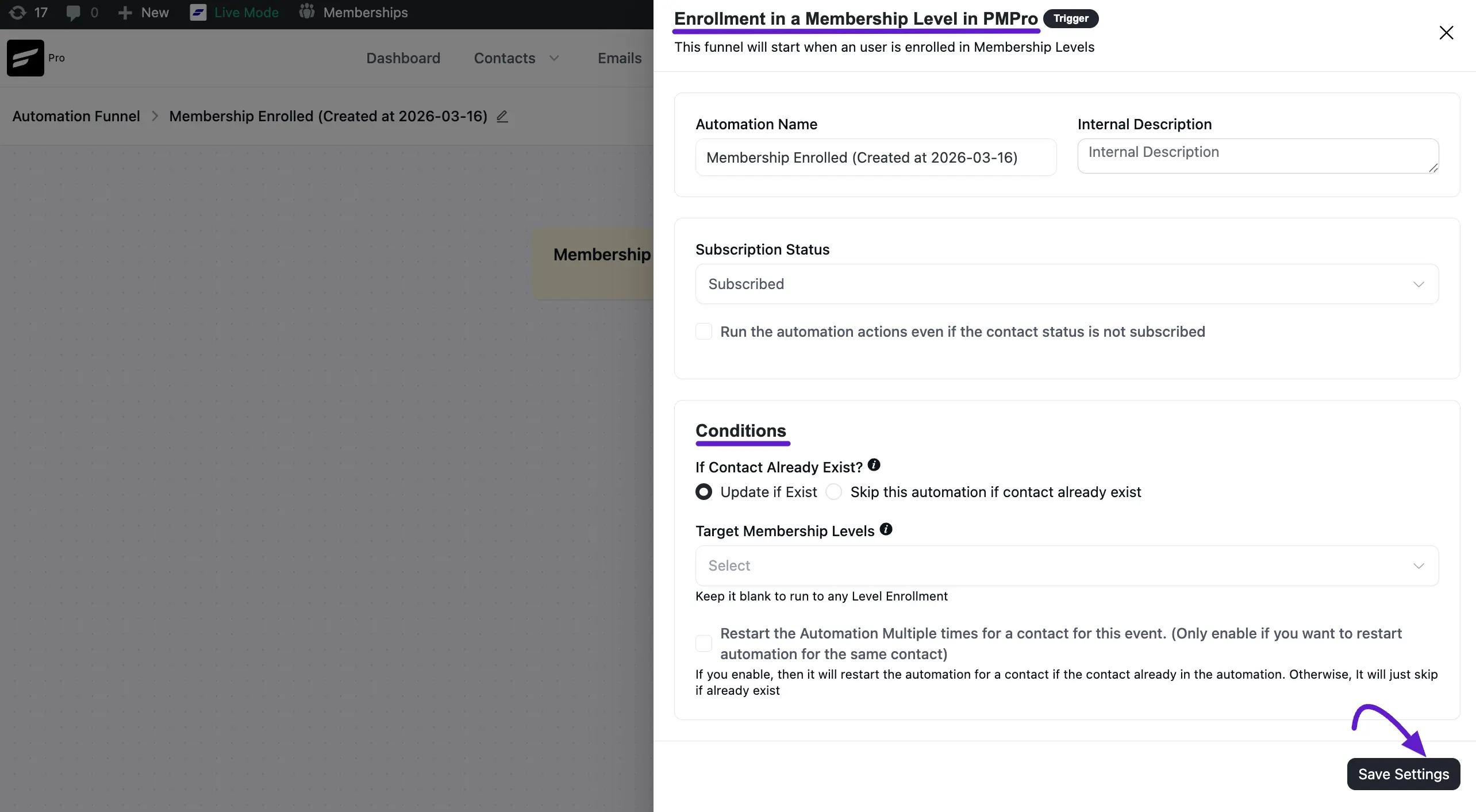Select the Update if Exist radio option
The height and width of the screenshot is (812, 1476).
(x=704, y=492)
